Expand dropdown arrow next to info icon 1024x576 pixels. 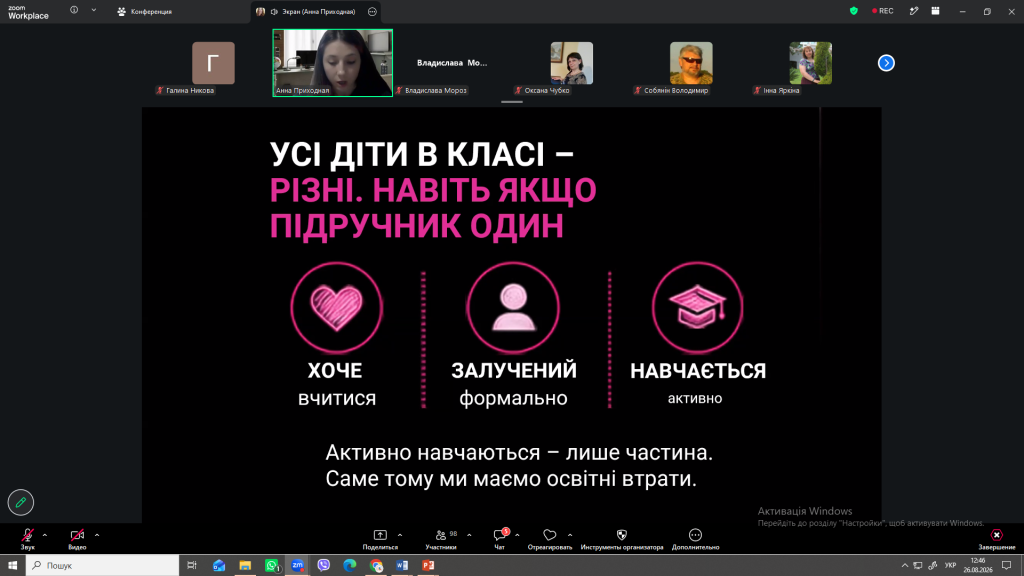coord(93,10)
